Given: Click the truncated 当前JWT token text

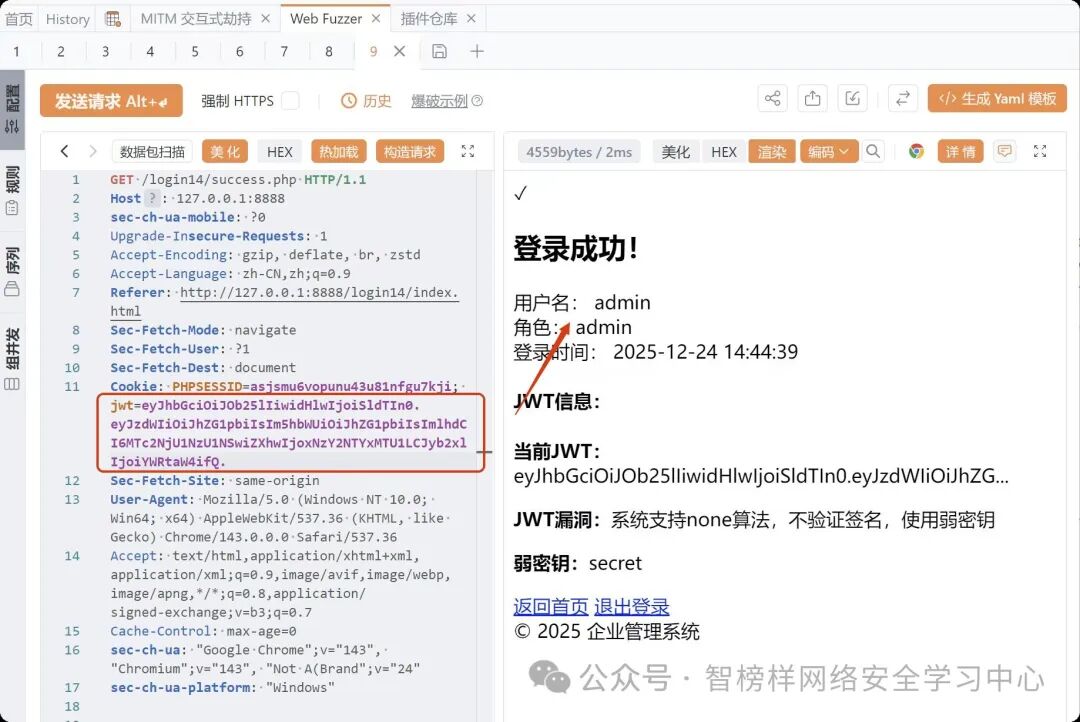Looking at the screenshot, I should click(x=760, y=476).
